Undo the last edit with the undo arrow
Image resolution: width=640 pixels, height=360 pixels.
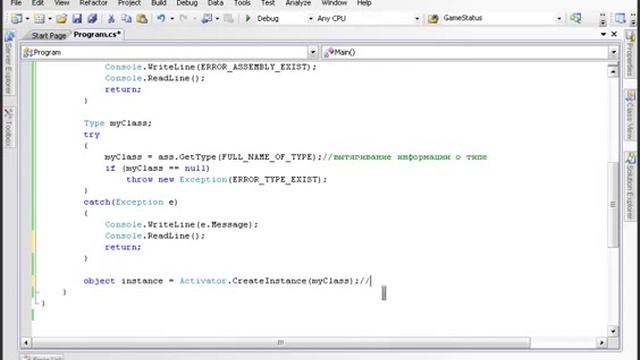[x=161, y=18]
